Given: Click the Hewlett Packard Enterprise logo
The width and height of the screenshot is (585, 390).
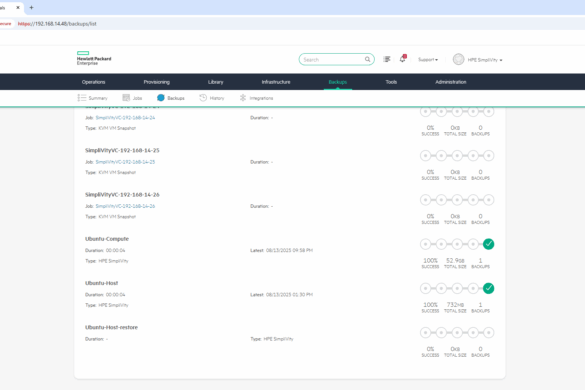Looking at the screenshot, I should [94, 58].
